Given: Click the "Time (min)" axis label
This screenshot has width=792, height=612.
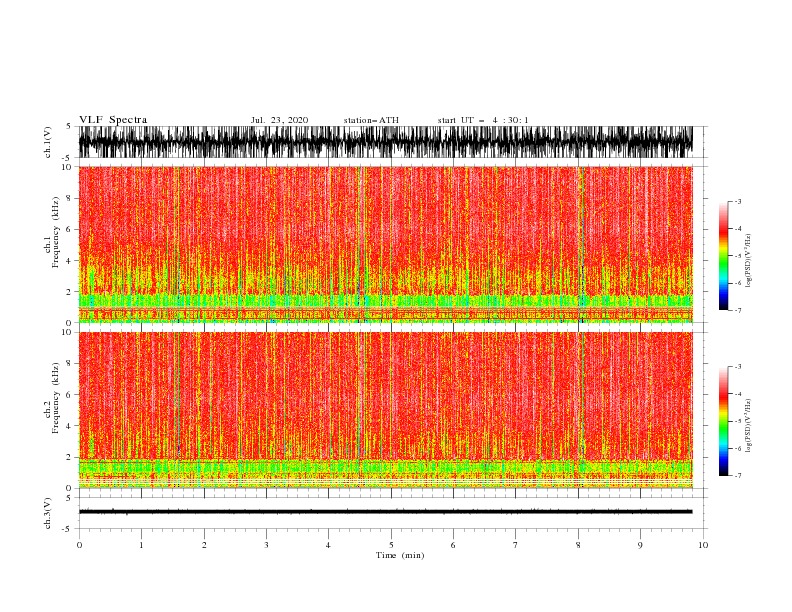Looking at the screenshot, I should pyautogui.click(x=400, y=555).
